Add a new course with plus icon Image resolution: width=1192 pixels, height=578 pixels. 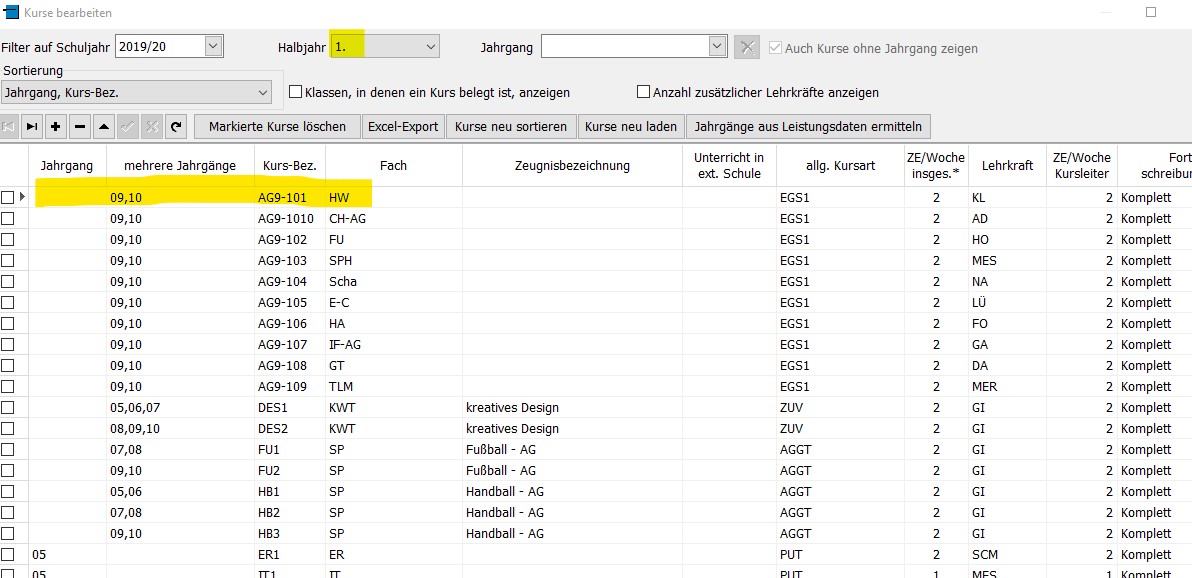coord(55,126)
